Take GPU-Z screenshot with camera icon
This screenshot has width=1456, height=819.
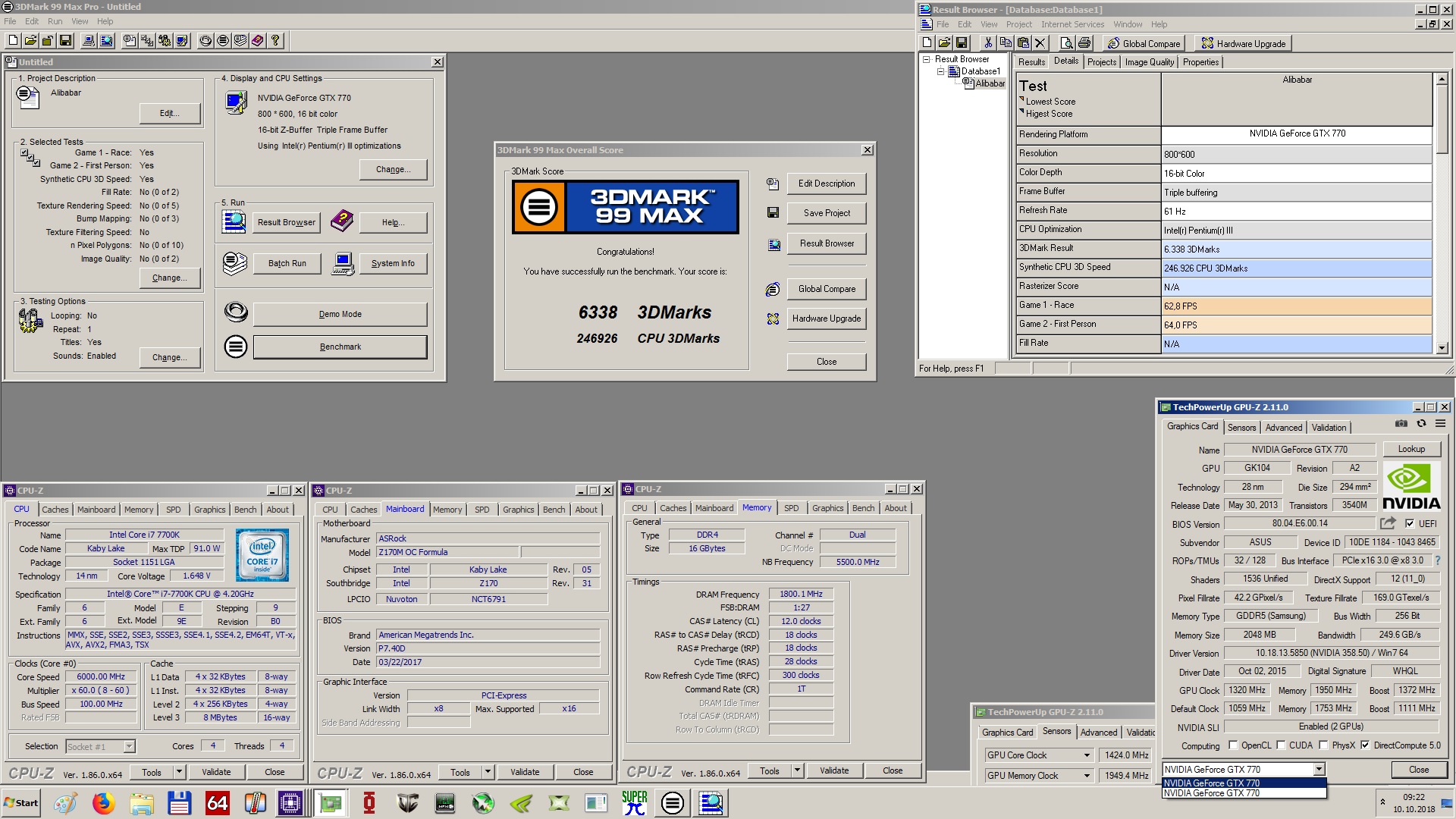click(x=1401, y=423)
